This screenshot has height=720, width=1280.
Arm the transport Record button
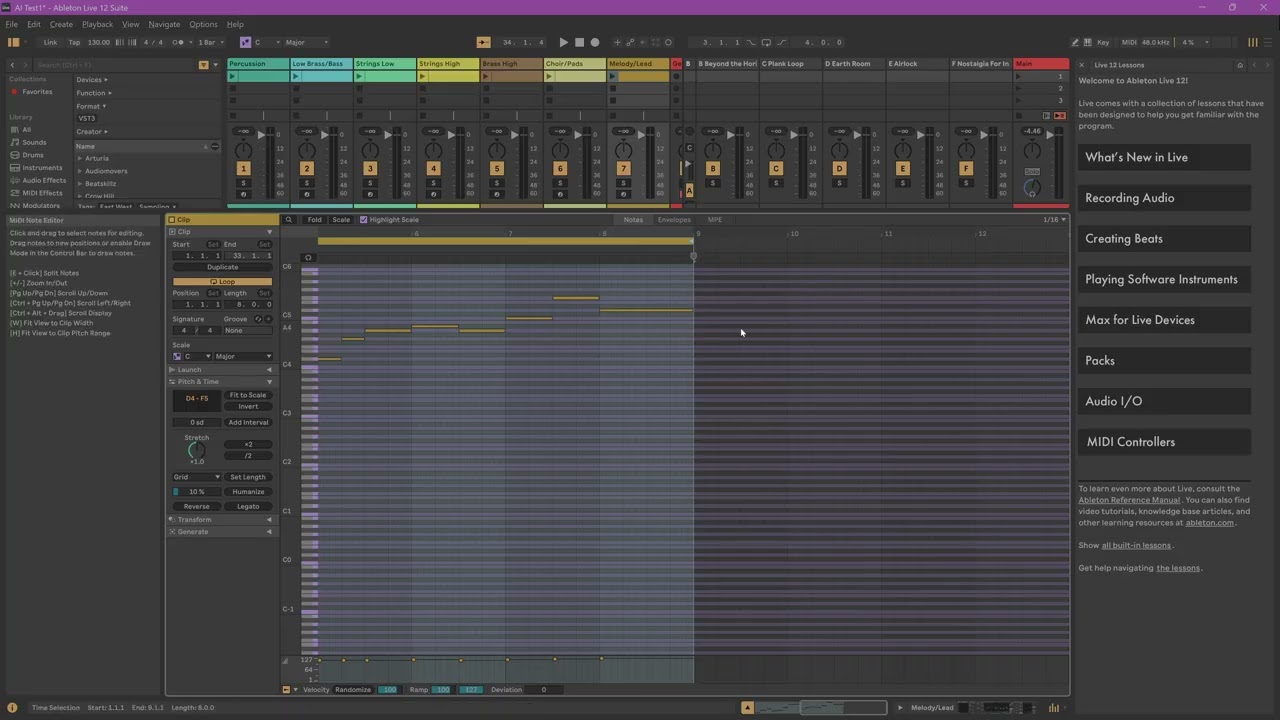point(595,42)
